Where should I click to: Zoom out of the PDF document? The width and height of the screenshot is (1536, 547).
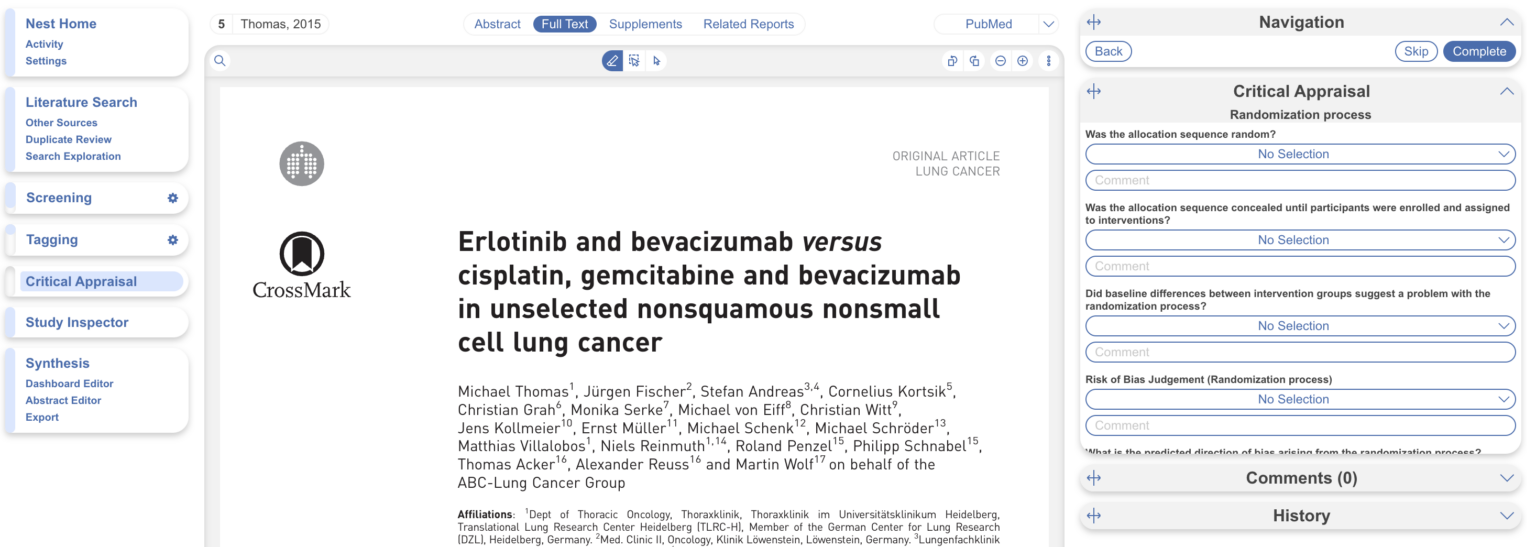tap(1000, 61)
